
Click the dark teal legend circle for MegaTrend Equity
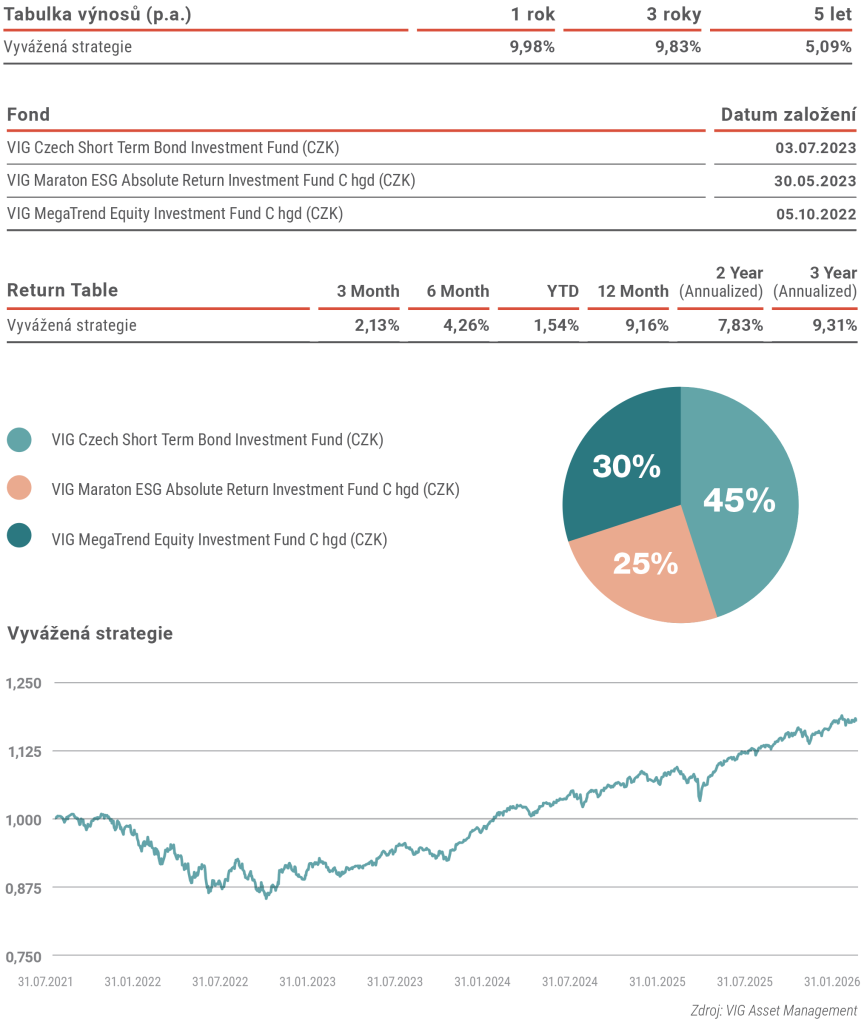[19, 538]
